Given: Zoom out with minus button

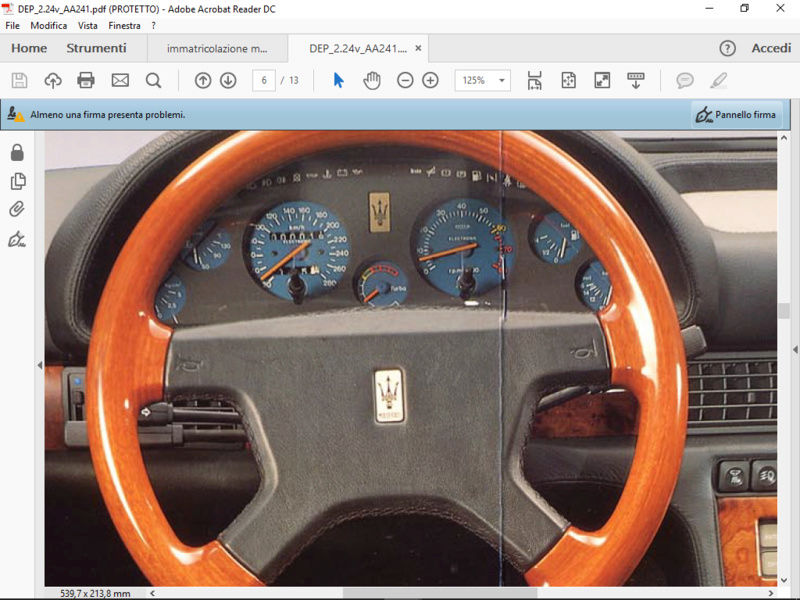Looking at the screenshot, I should point(405,81).
